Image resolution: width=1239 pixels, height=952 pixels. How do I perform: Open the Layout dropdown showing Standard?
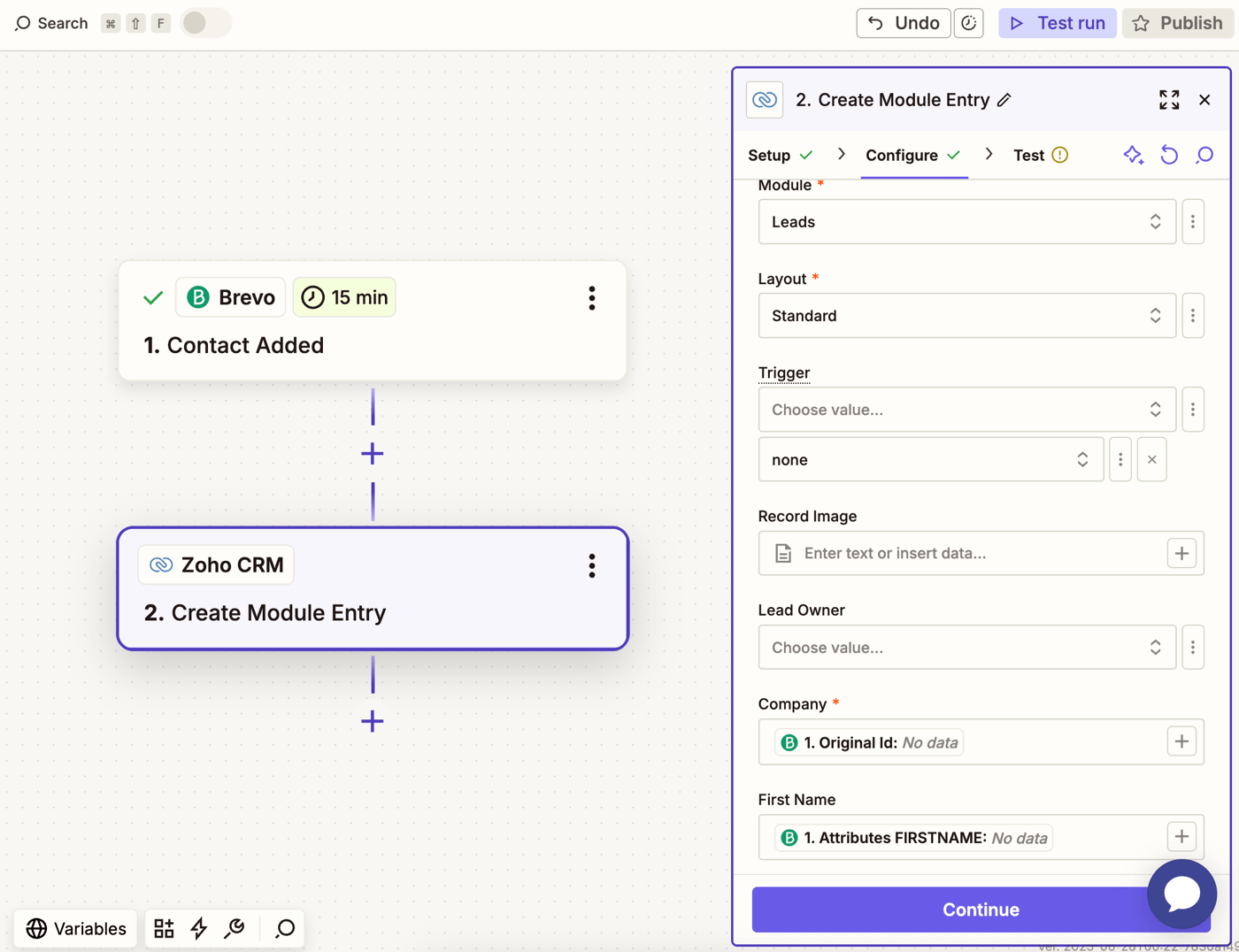point(966,316)
